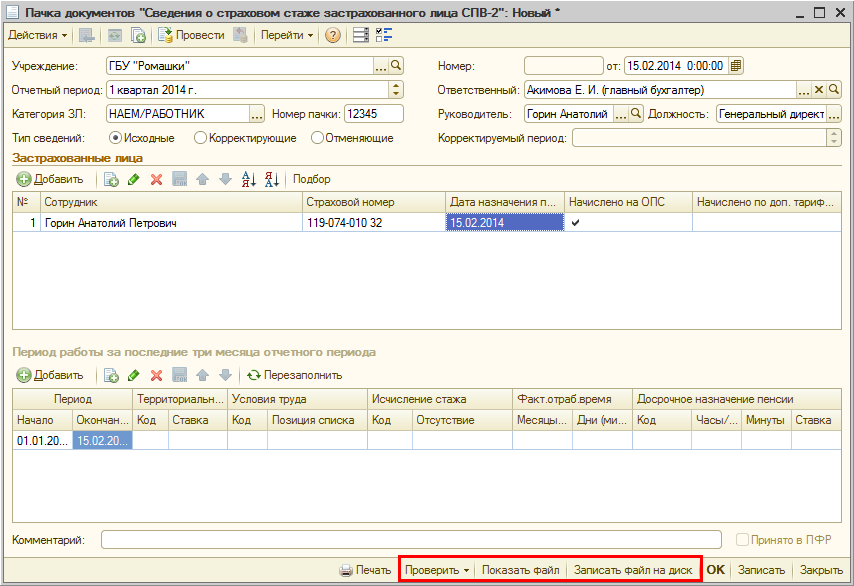Toggle the Принято в ПФР checkbox
Screen dimensions: 854x586
point(742,540)
